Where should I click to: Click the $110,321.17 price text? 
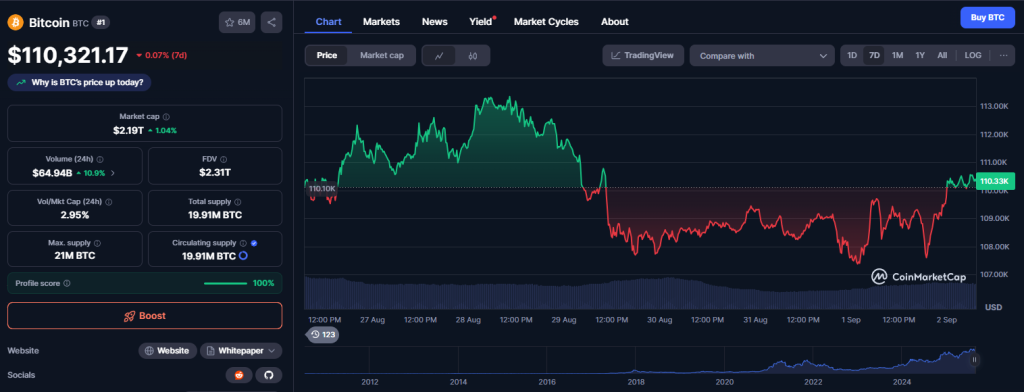coord(68,56)
